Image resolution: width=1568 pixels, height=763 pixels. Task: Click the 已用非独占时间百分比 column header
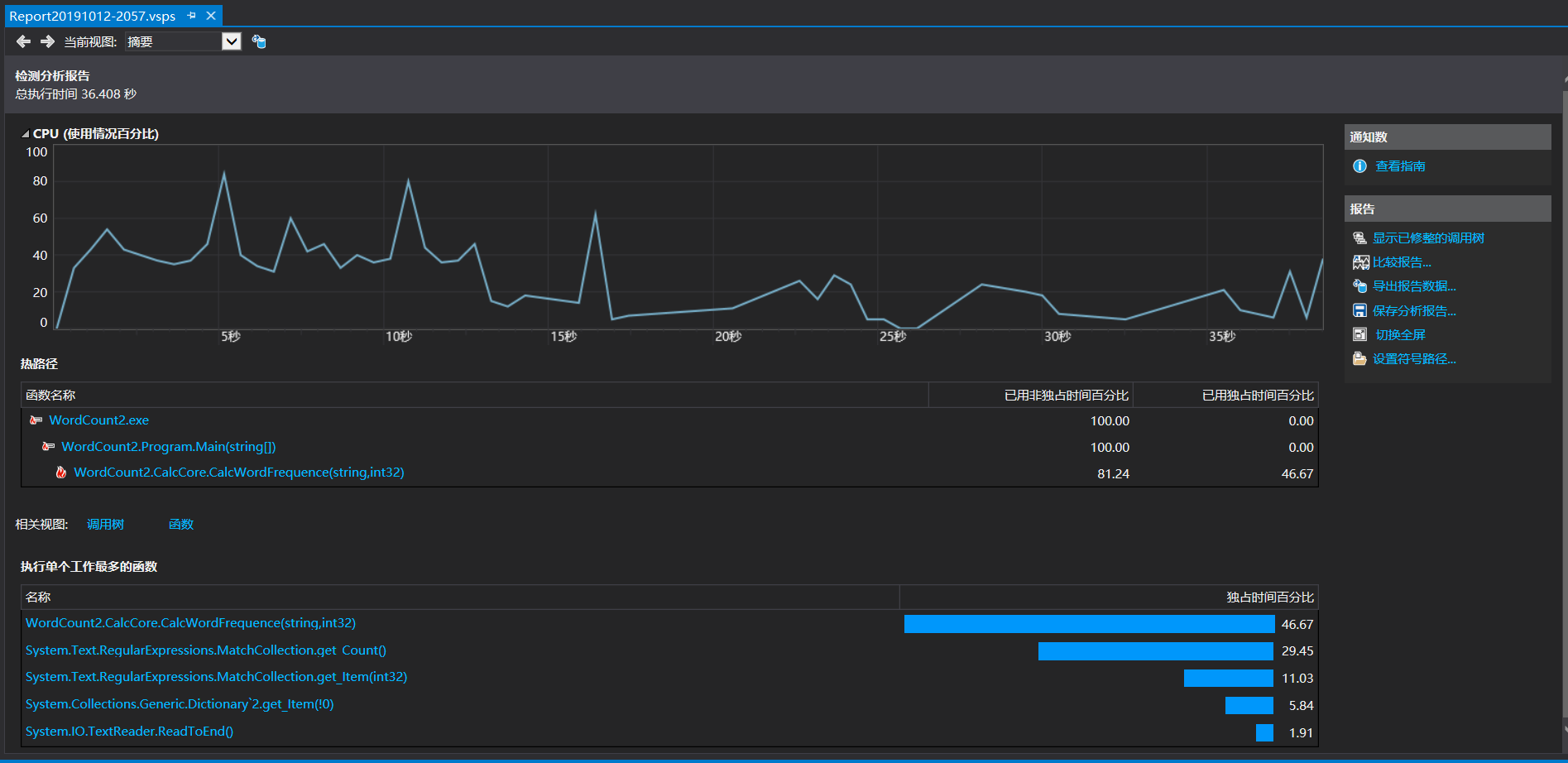tap(1031, 396)
